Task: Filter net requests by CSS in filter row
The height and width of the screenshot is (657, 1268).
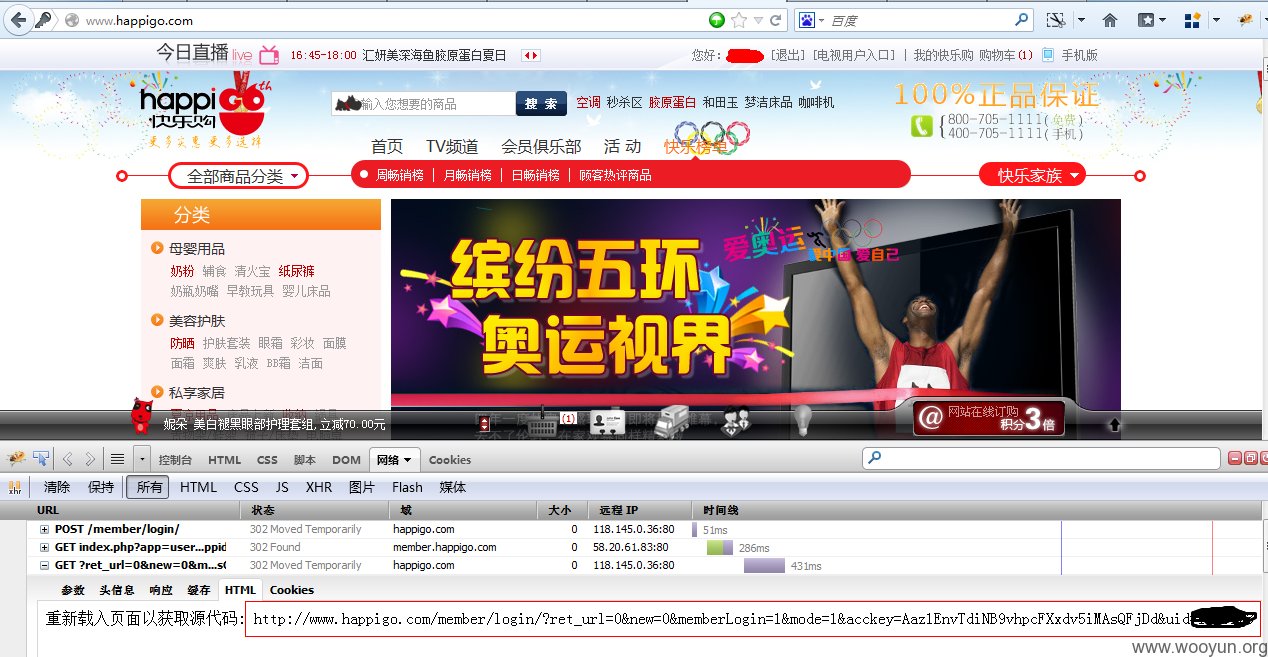Action: pyautogui.click(x=246, y=487)
